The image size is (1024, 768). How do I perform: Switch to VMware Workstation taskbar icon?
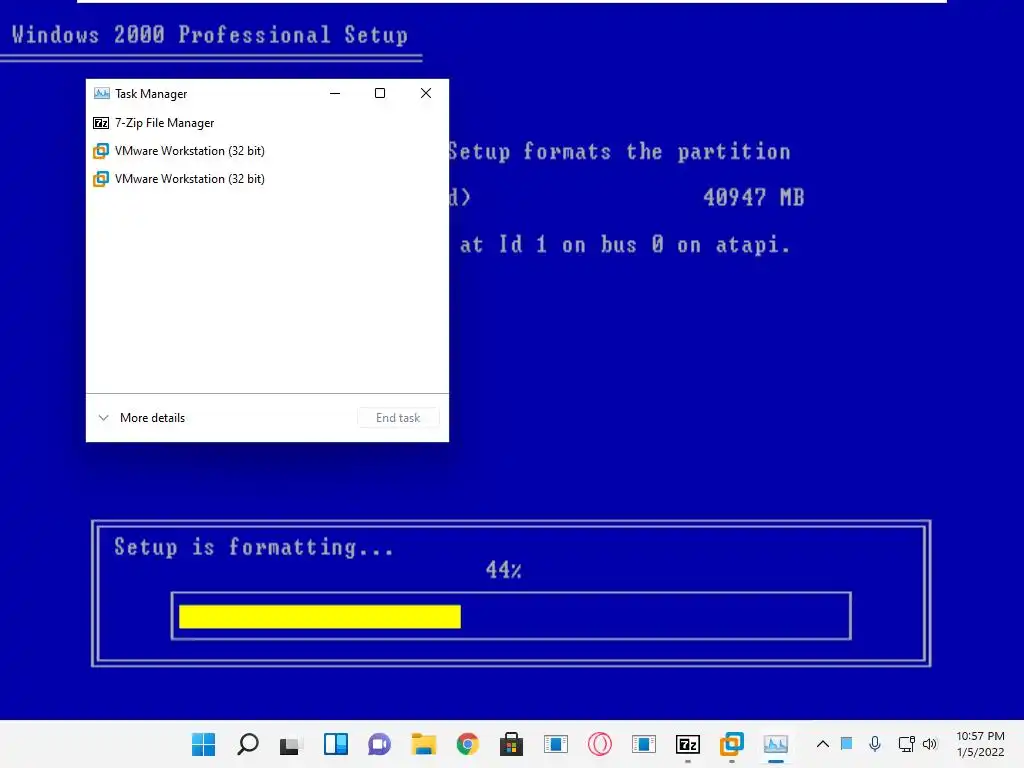731,744
